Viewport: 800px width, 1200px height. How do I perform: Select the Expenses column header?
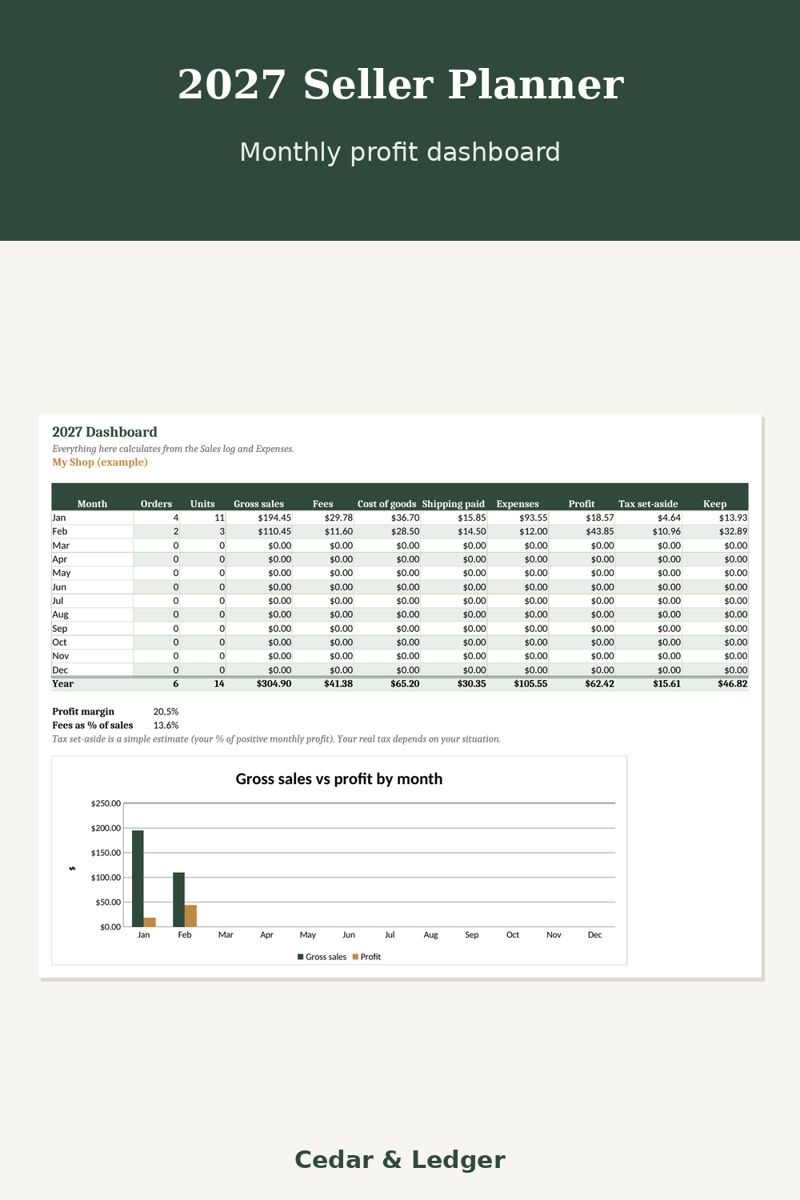518,504
